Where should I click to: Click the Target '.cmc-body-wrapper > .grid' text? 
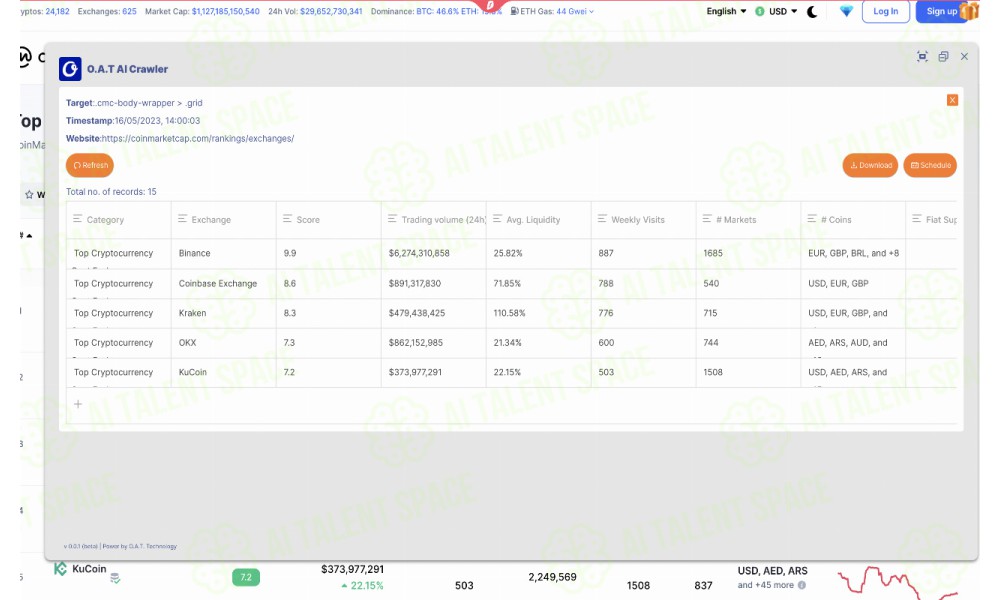[x=149, y=103]
